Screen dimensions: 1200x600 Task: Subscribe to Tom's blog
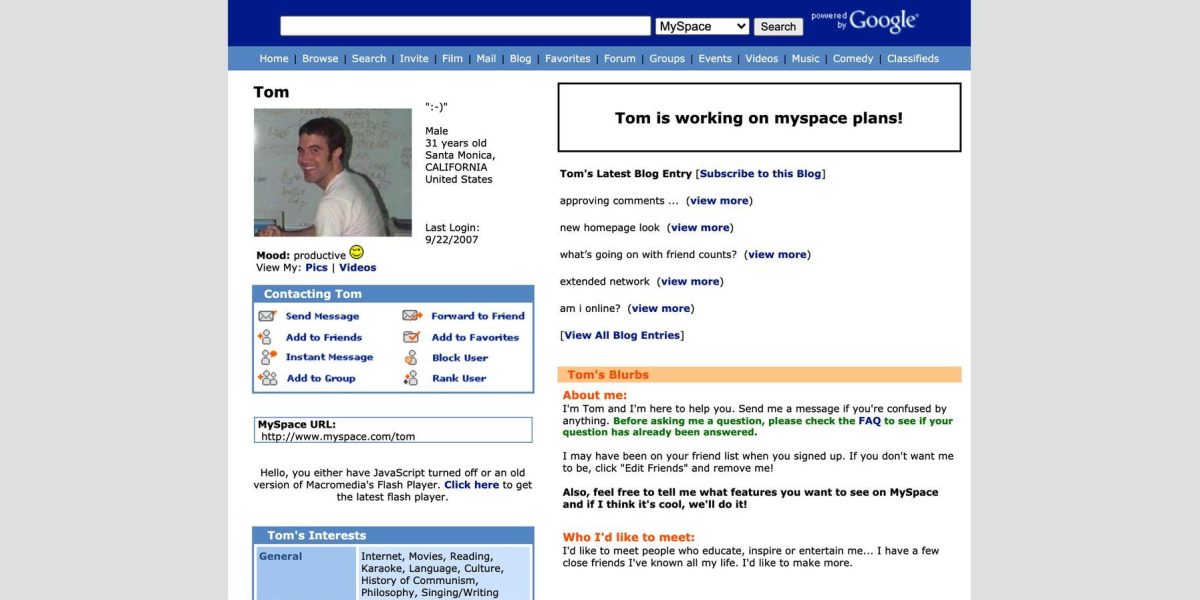tap(759, 173)
